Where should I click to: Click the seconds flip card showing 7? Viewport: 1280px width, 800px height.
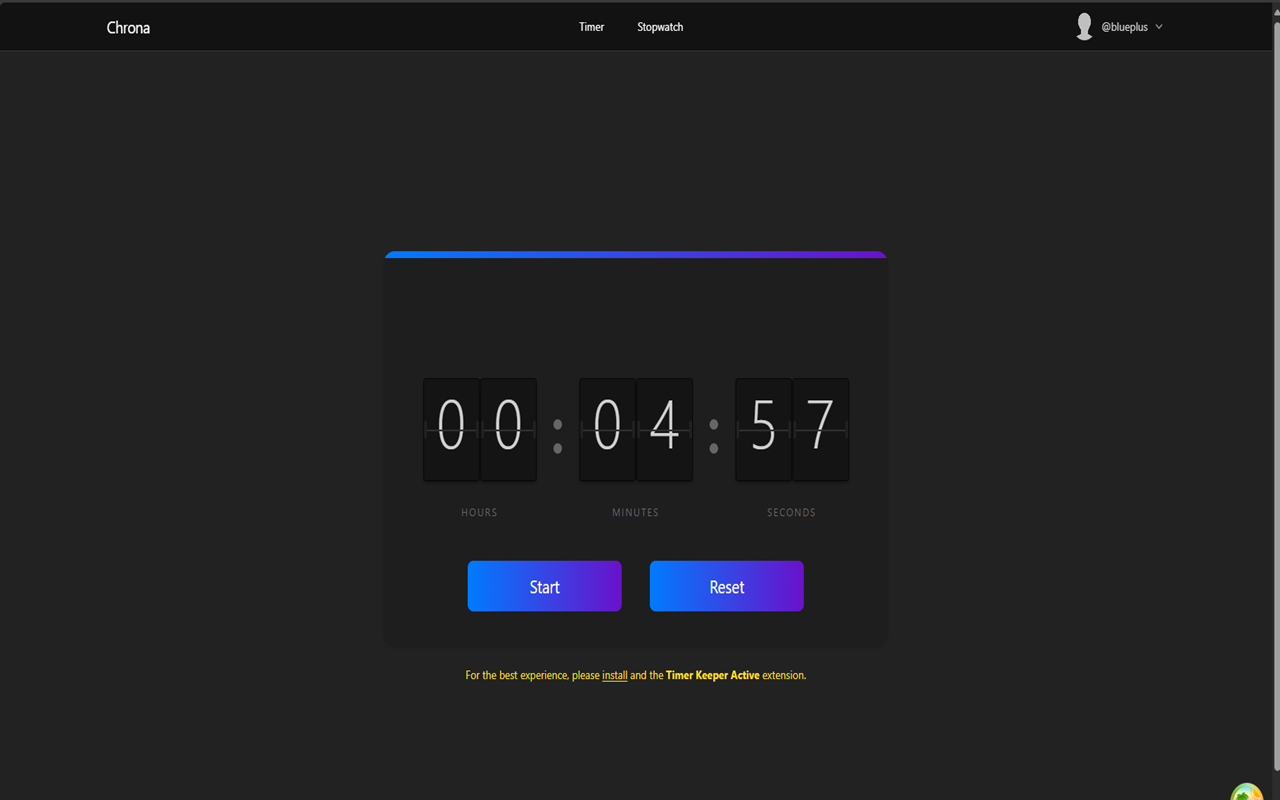pos(820,429)
